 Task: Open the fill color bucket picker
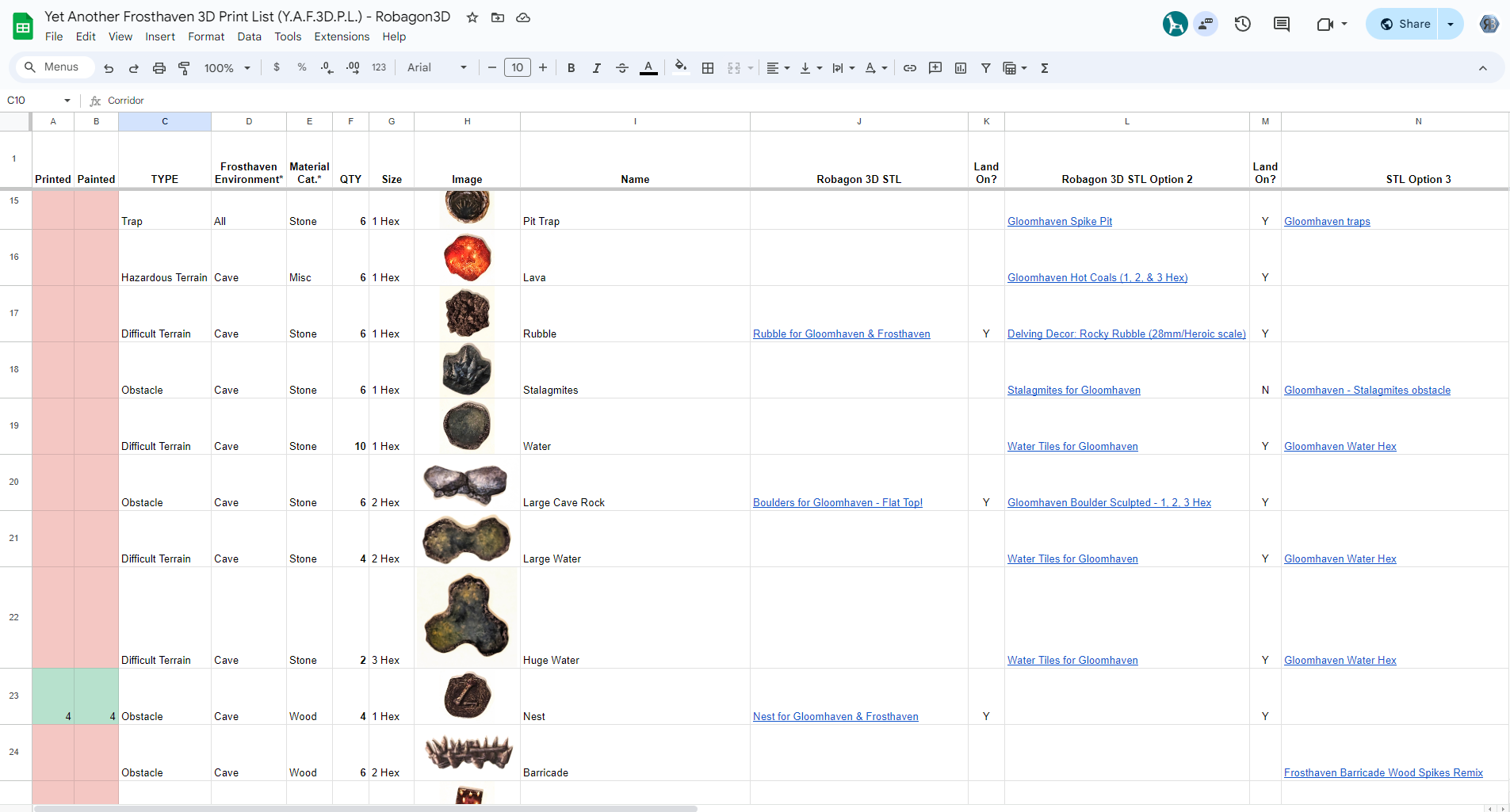[x=681, y=67]
